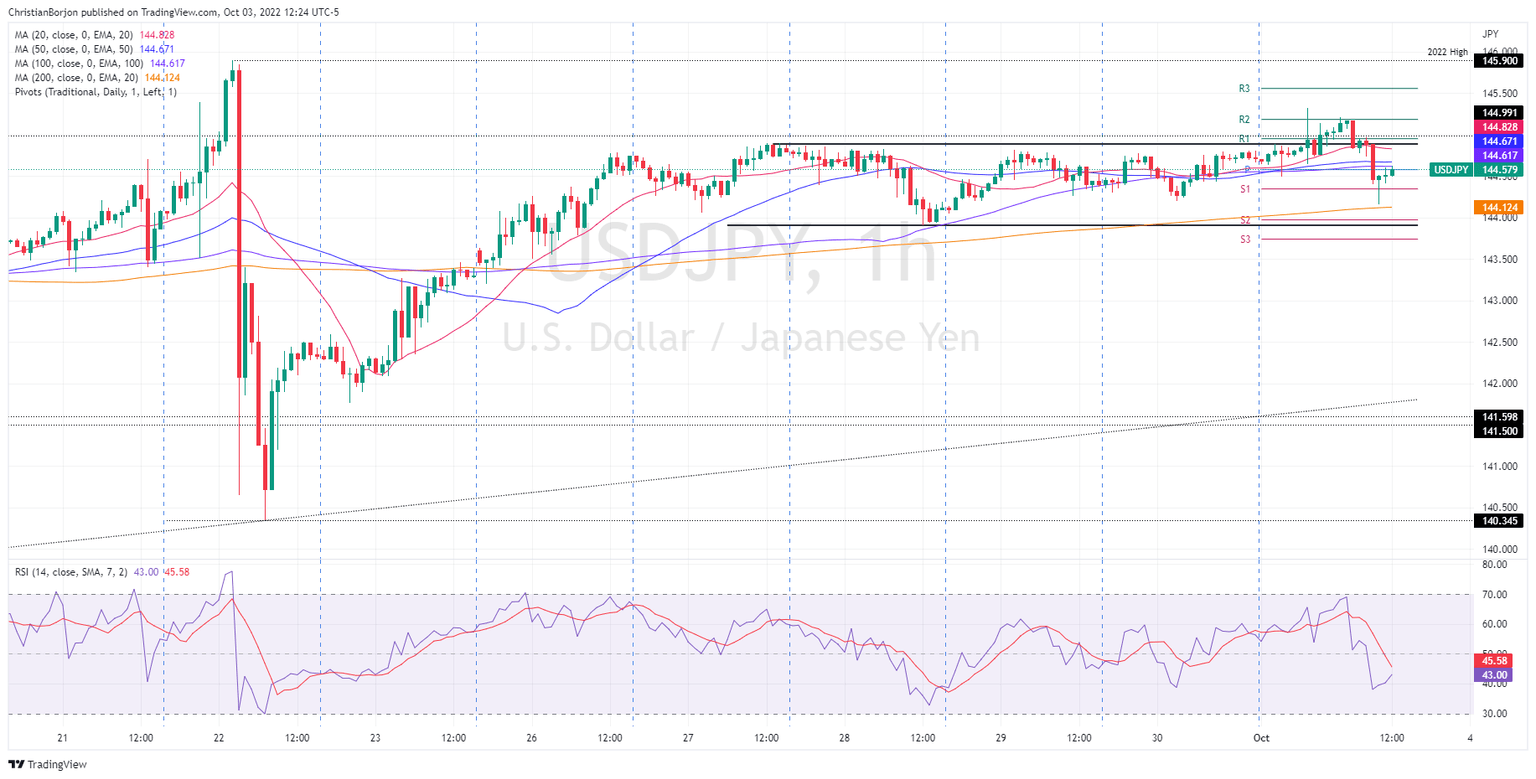Click the 140.000 price scale value
Screen dimensions: 1536x779
click(x=1500, y=549)
